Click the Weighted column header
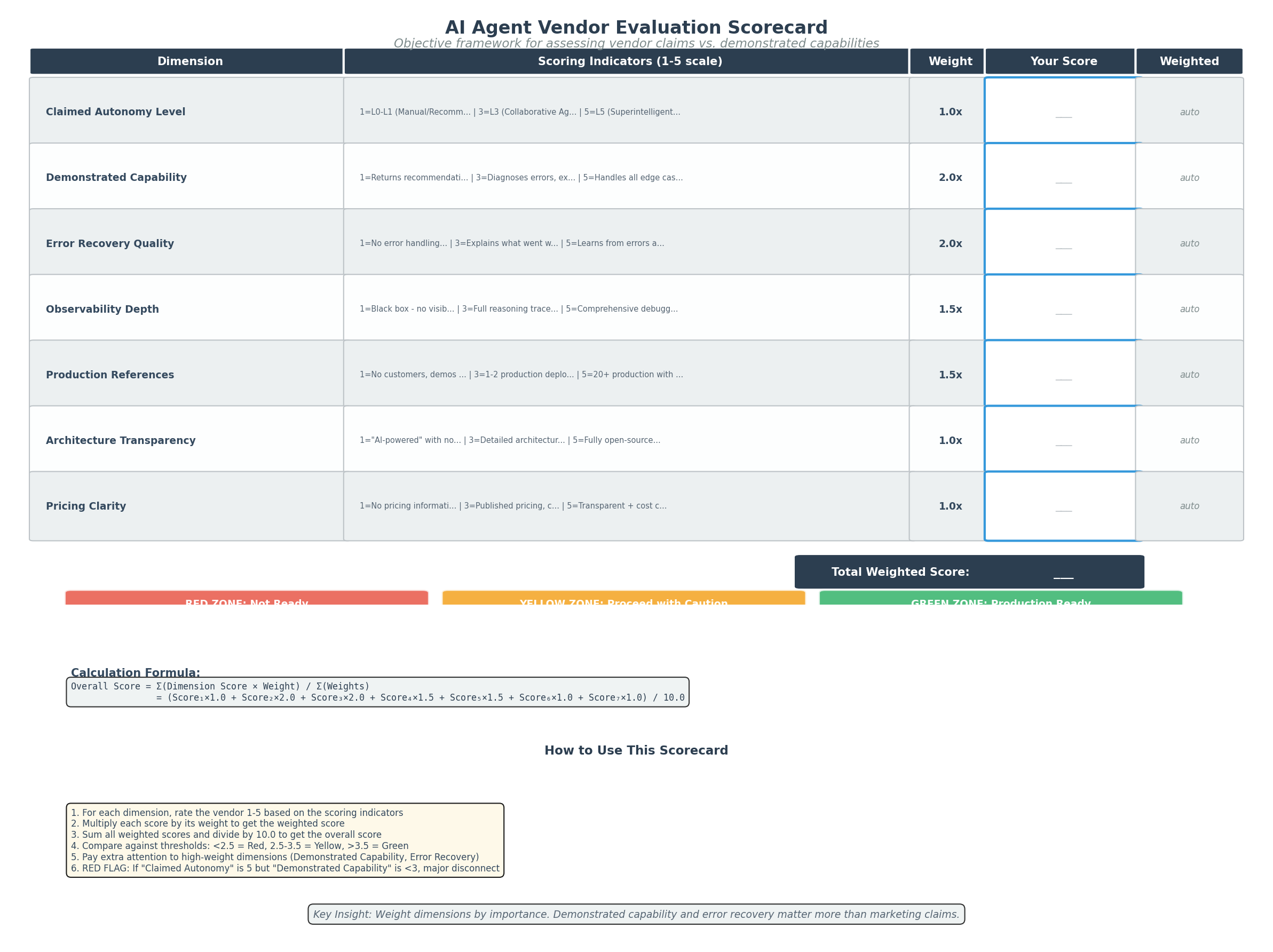Viewport: 1273px width, 952px height. (x=1189, y=61)
